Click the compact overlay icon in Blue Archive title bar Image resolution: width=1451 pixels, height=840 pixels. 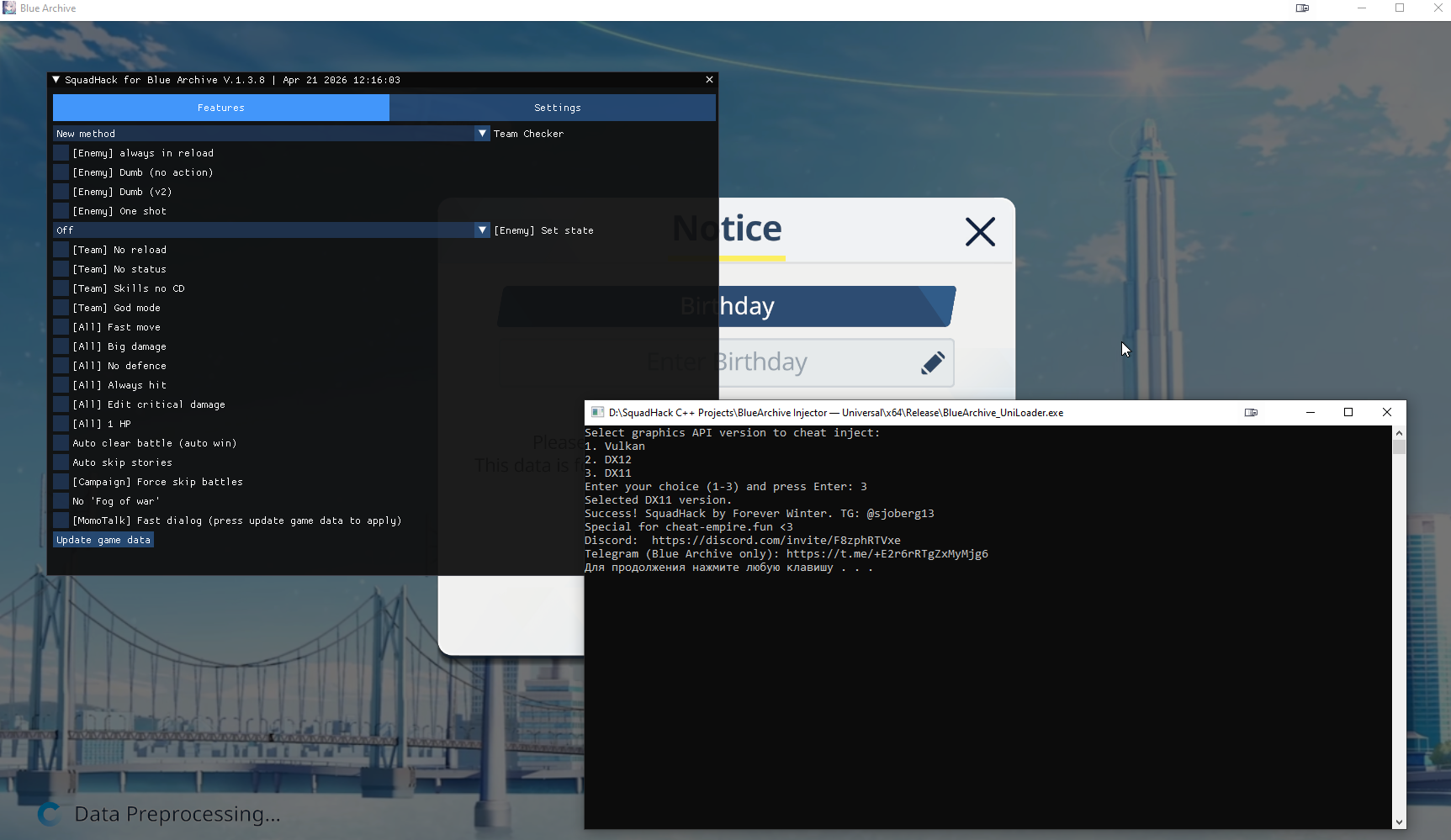pyautogui.click(x=1302, y=8)
